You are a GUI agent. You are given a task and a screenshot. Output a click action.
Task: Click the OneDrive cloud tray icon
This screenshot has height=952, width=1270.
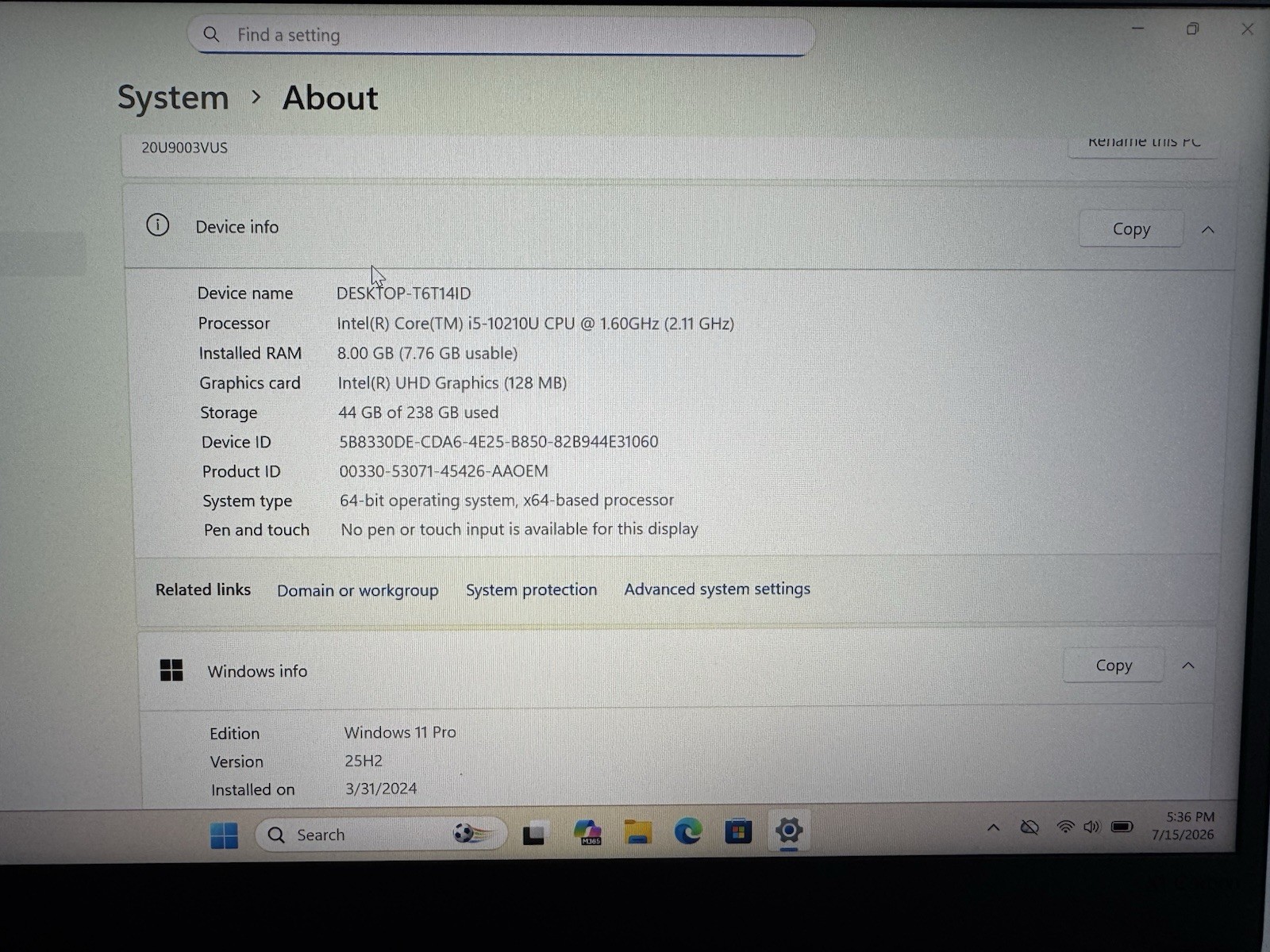(x=1029, y=827)
